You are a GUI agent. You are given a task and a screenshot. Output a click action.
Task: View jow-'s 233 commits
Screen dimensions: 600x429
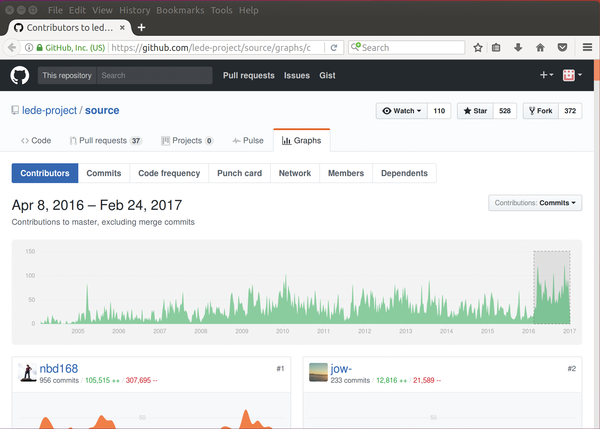pos(350,380)
